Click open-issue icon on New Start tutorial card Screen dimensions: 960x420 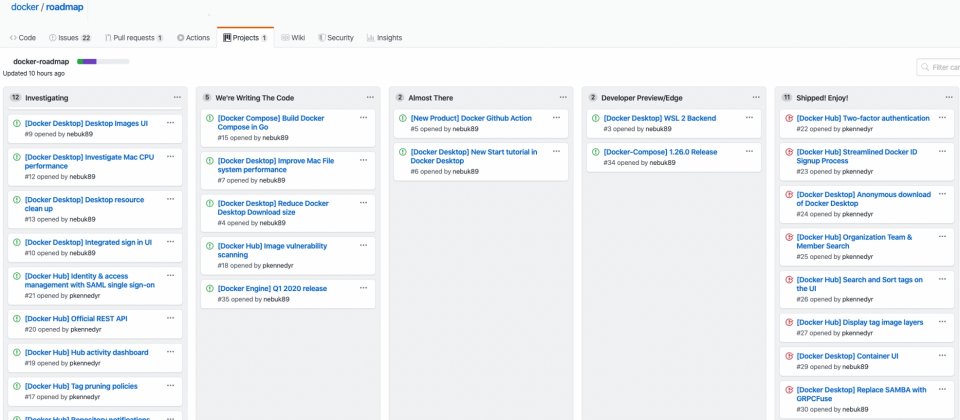coord(402,152)
